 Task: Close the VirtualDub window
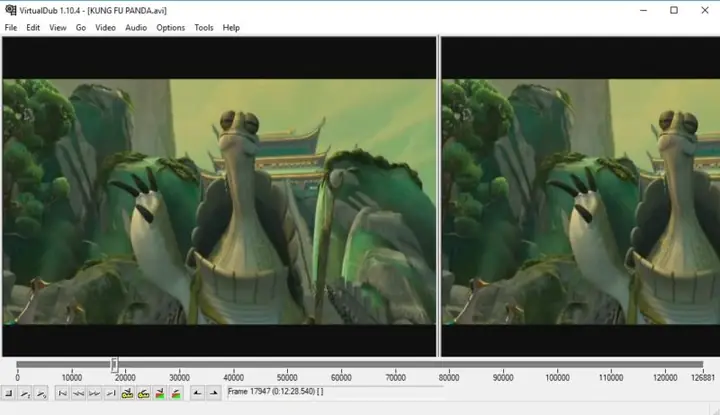click(705, 10)
